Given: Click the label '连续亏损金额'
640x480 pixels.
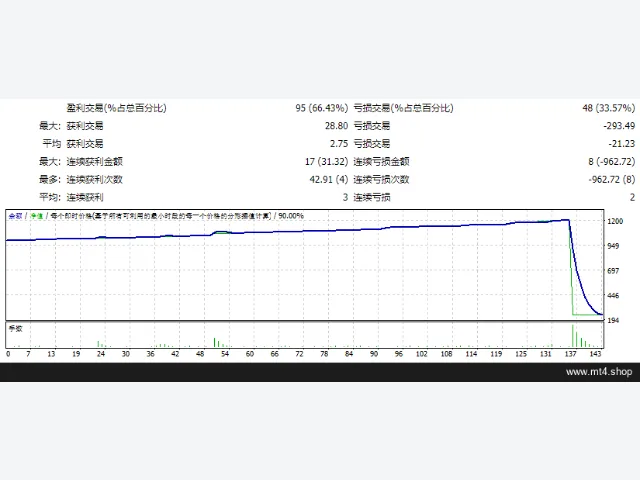Looking at the screenshot, I should [381, 162].
